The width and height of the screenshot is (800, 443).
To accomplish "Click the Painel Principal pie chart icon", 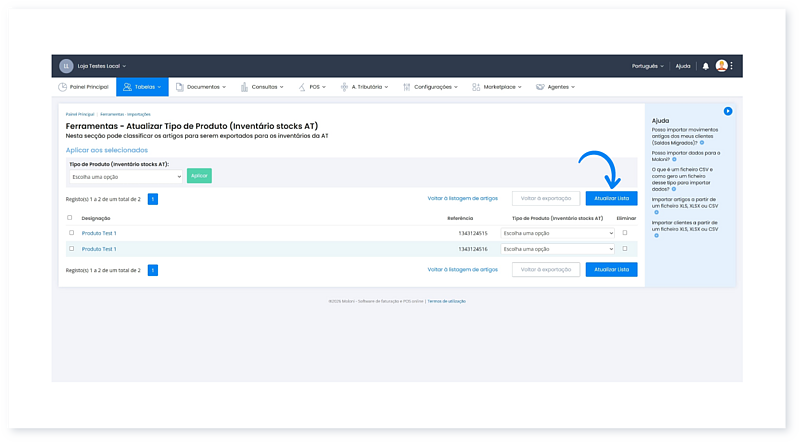I will 62,87.
